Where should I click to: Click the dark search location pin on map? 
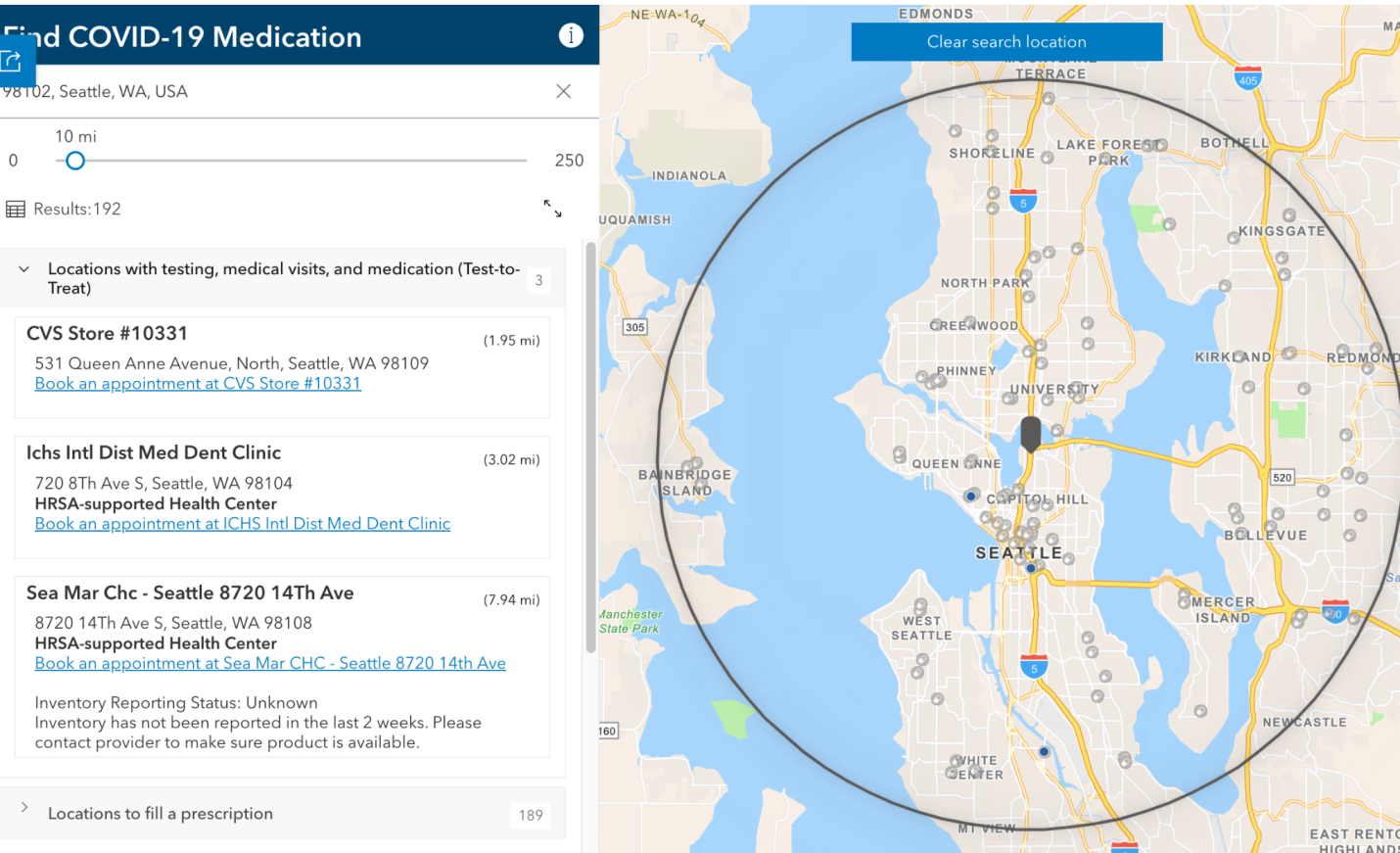(1030, 433)
